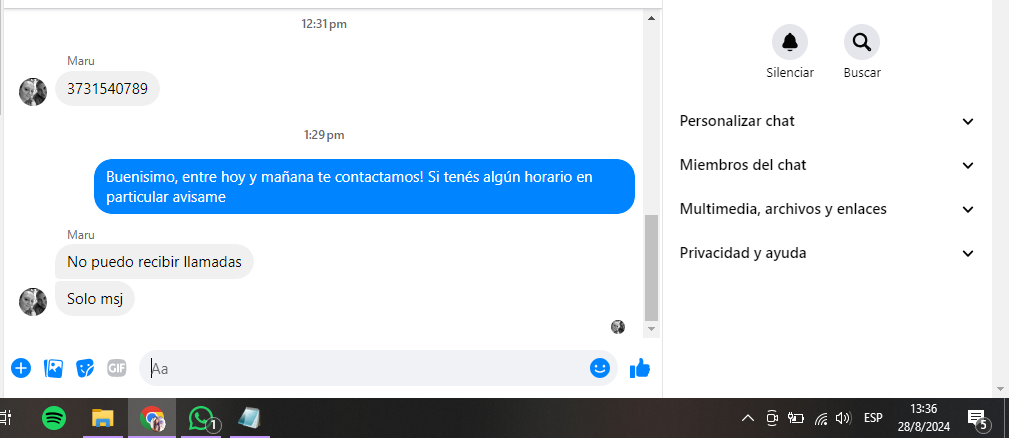Attach a photo with image icon

coord(53,368)
